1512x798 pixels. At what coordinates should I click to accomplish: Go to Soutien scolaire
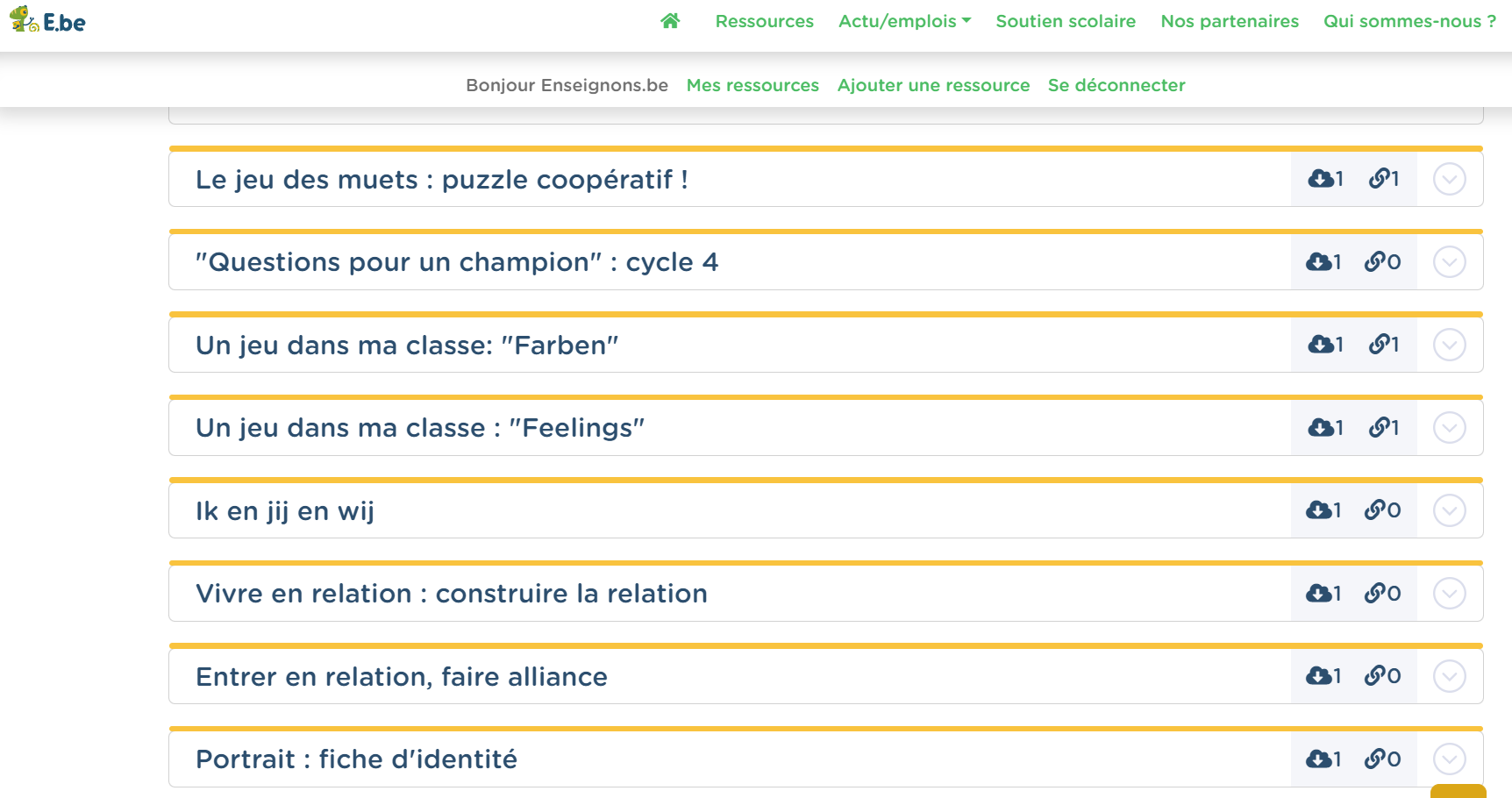click(x=1065, y=21)
